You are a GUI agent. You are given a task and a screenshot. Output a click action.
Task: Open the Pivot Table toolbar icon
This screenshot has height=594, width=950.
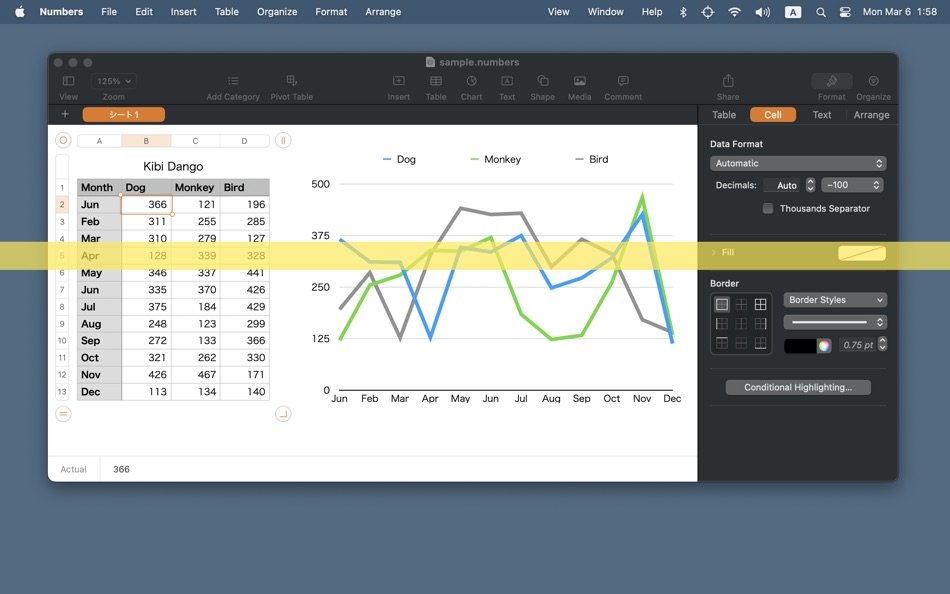[291, 81]
